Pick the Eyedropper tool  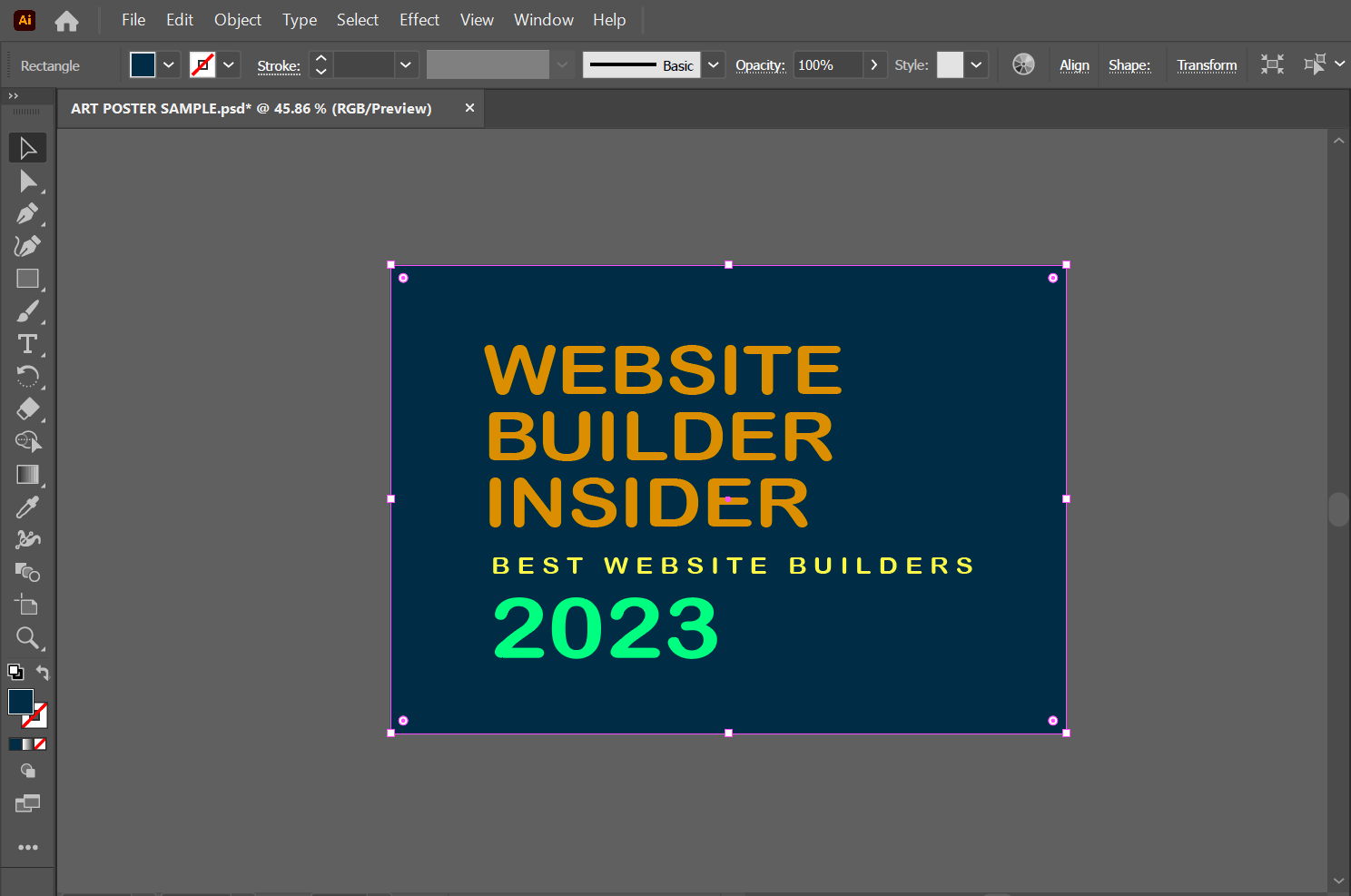(x=27, y=507)
